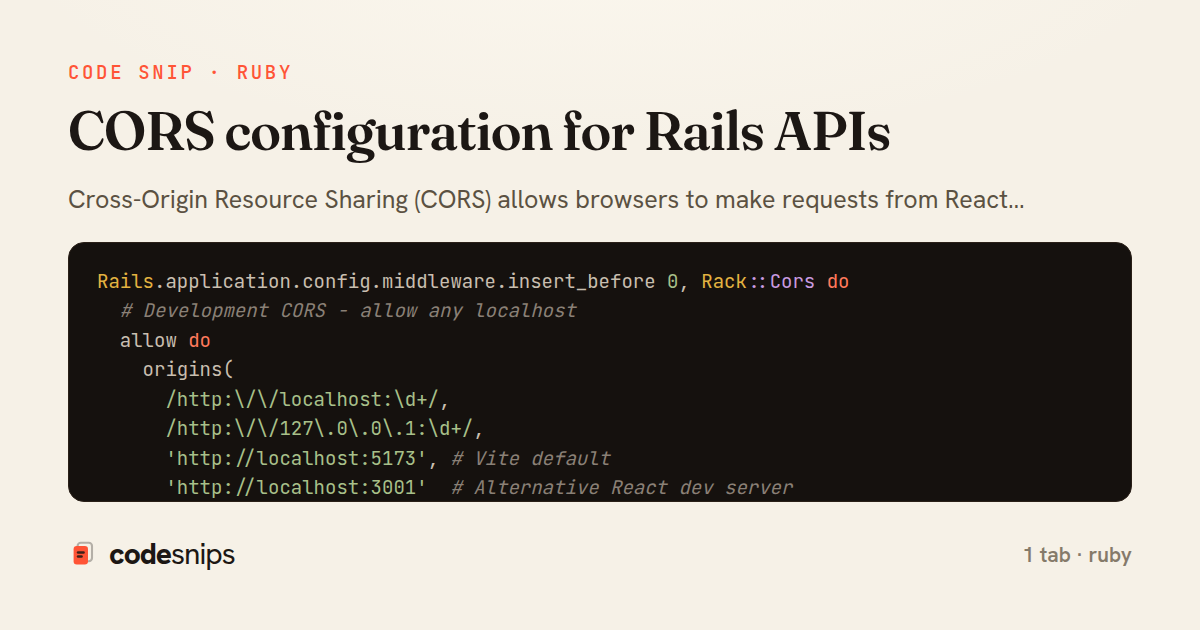Click the Rack::Cors constant in code
This screenshot has height=630, width=1200.
pos(758,282)
